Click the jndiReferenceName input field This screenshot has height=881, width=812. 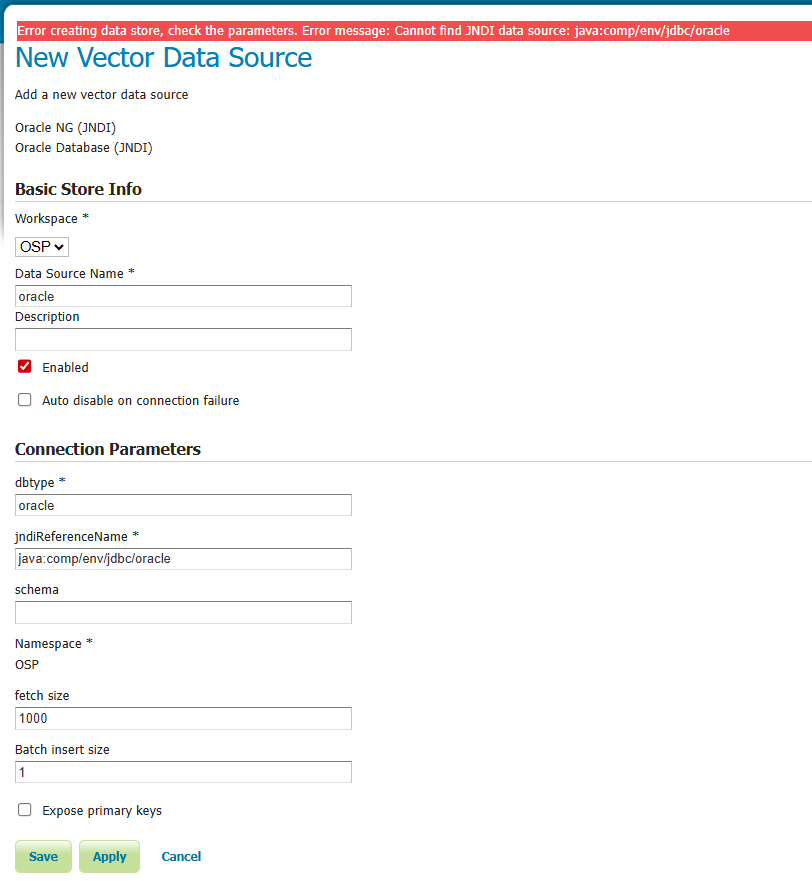point(183,558)
